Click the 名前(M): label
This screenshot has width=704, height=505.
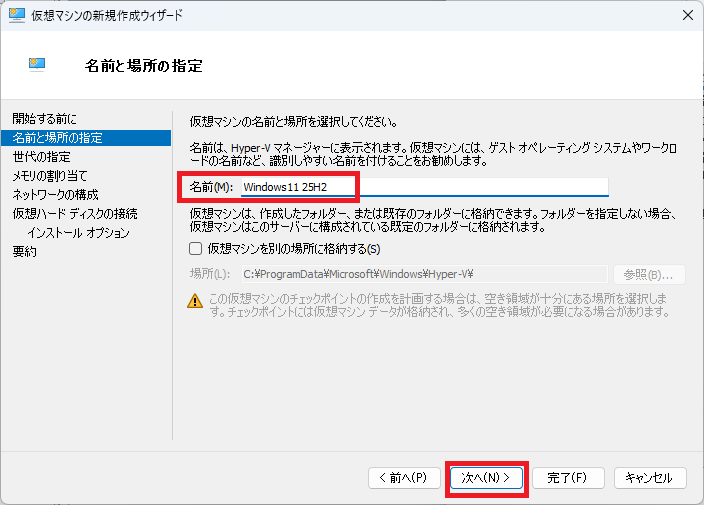211,187
